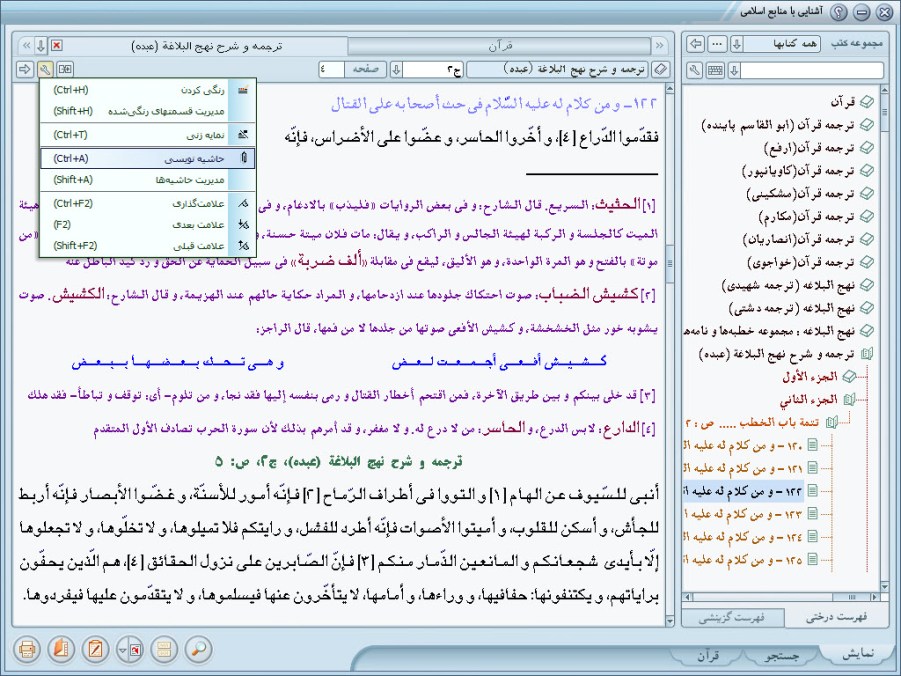Switch to the نمایش tab at the bottom
This screenshot has width=901, height=676.
pyautogui.click(x=858, y=654)
